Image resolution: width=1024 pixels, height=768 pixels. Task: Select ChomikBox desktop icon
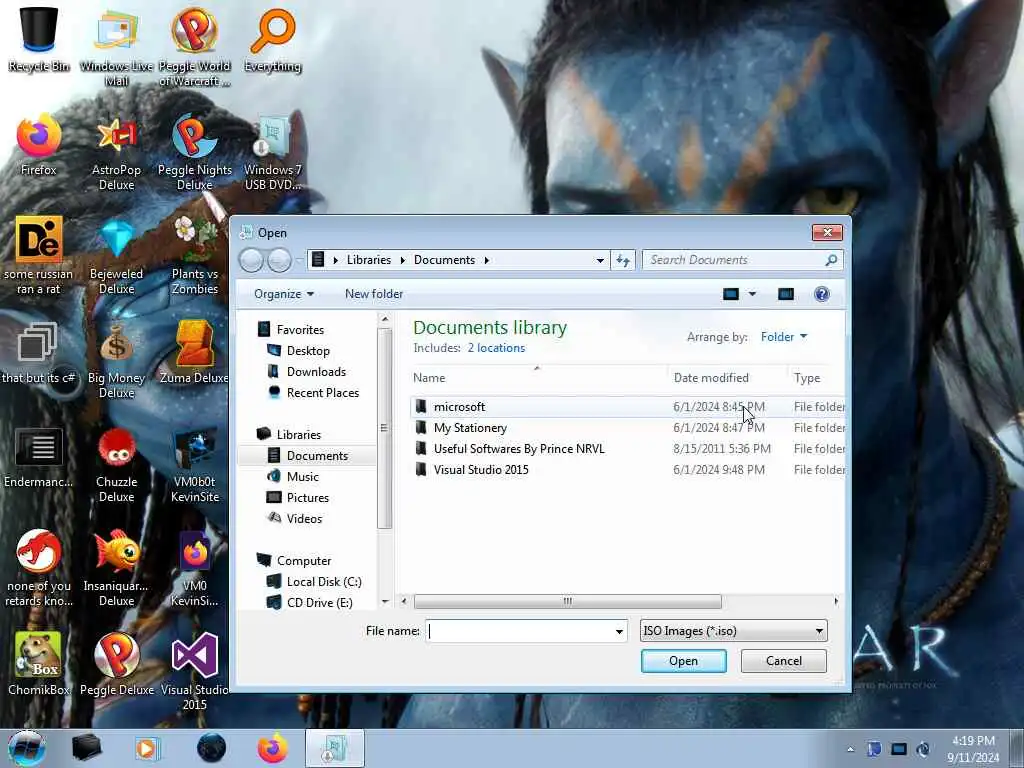click(x=39, y=665)
